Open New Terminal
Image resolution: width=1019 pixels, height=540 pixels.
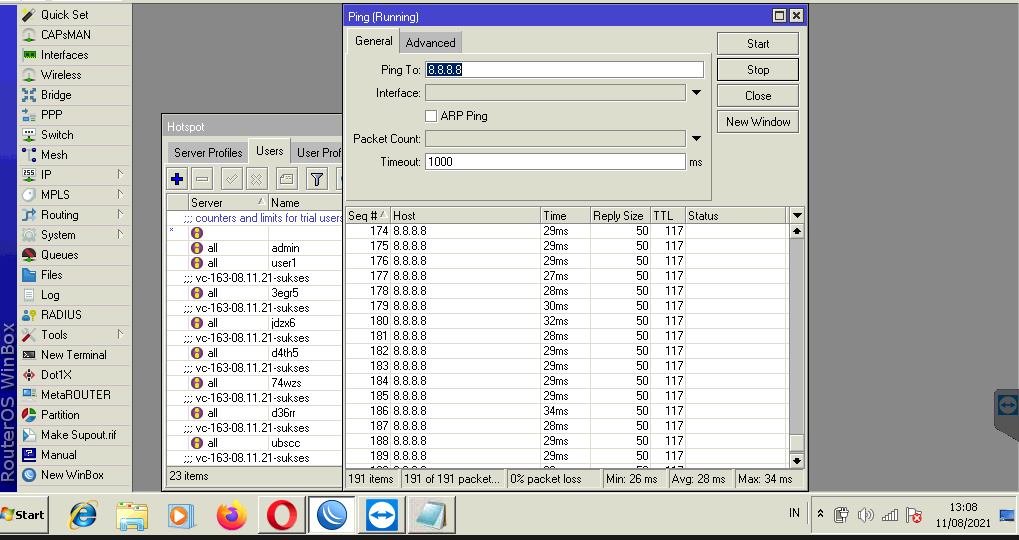74,355
